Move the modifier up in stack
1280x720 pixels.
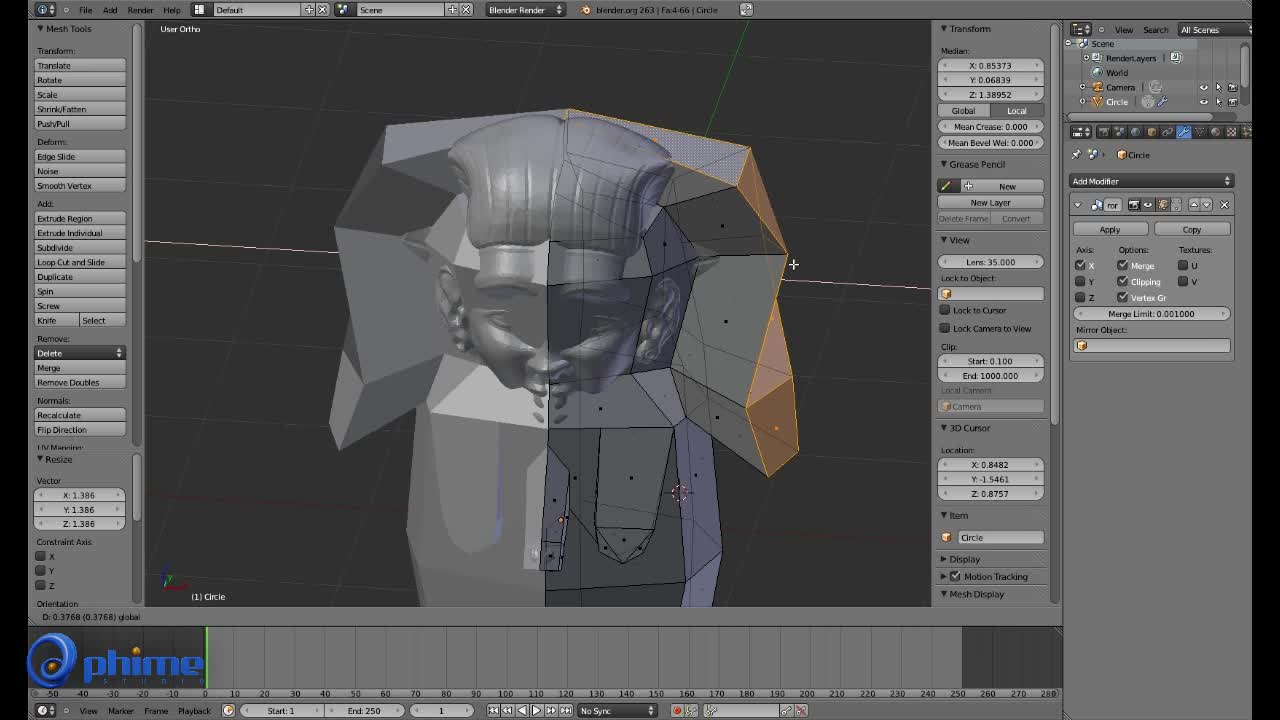(1193, 205)
